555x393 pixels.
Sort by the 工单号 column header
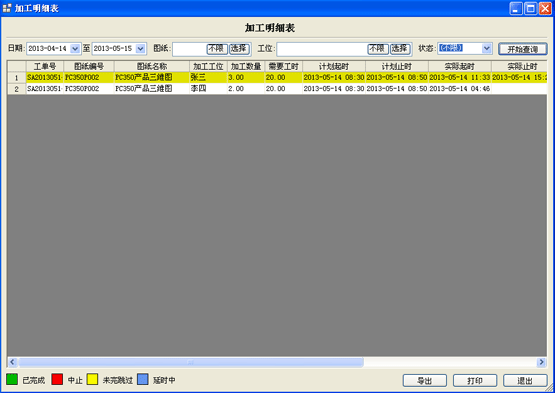pos(45,66)
